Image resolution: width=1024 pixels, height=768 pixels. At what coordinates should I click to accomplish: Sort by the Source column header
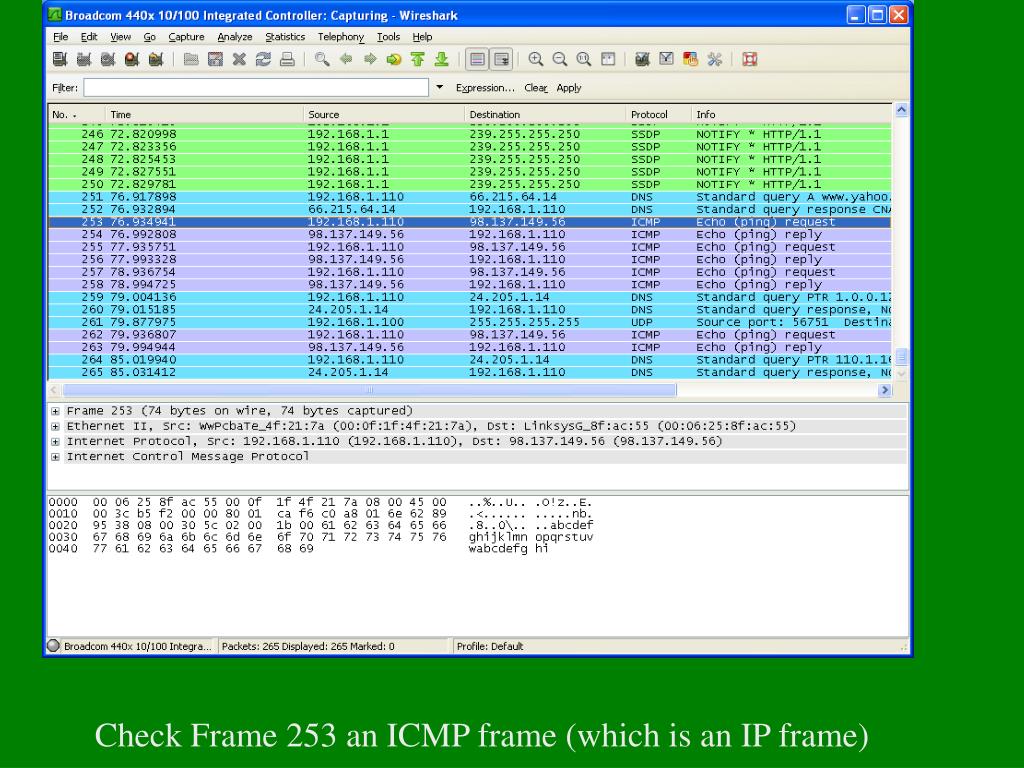[x=384, y=114]
